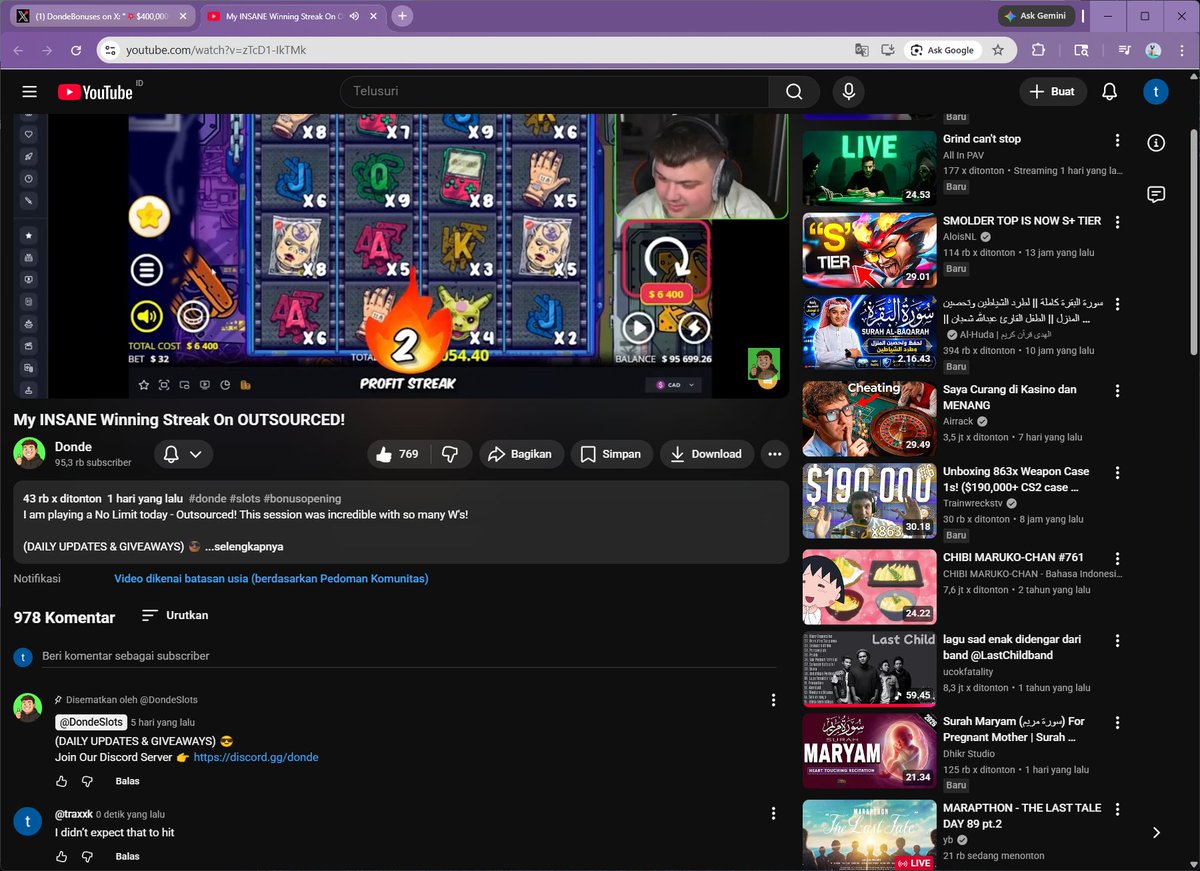Open Ask Gemini button
The width and height of the screenshot is (1200, 871).
(1036, 16)
